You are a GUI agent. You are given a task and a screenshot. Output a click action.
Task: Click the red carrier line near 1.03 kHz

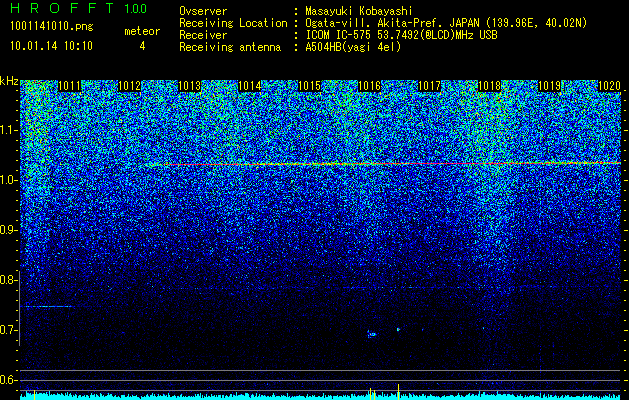click(383, 164)
